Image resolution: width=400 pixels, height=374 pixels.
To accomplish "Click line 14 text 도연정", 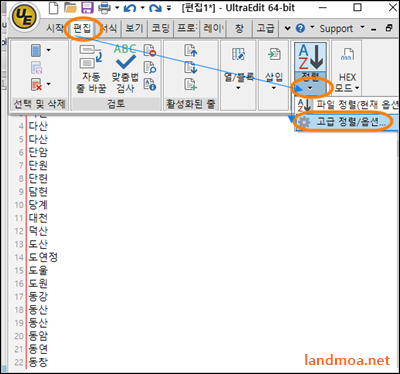I will (x=43, y=257).
